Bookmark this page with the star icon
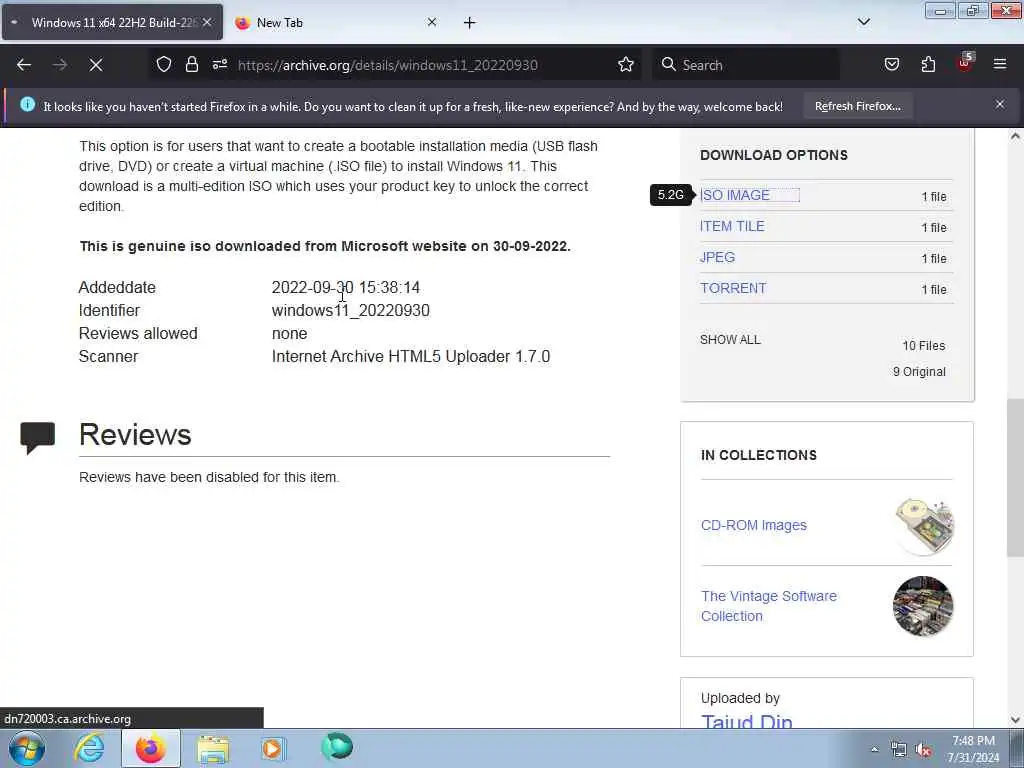The height and width of the screenshot is (768, 1024). (626, 65)
